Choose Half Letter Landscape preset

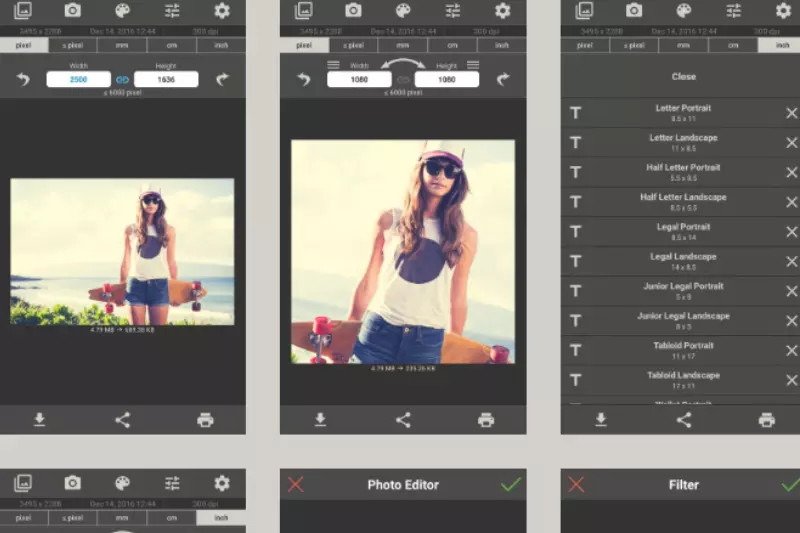[683, 201]
